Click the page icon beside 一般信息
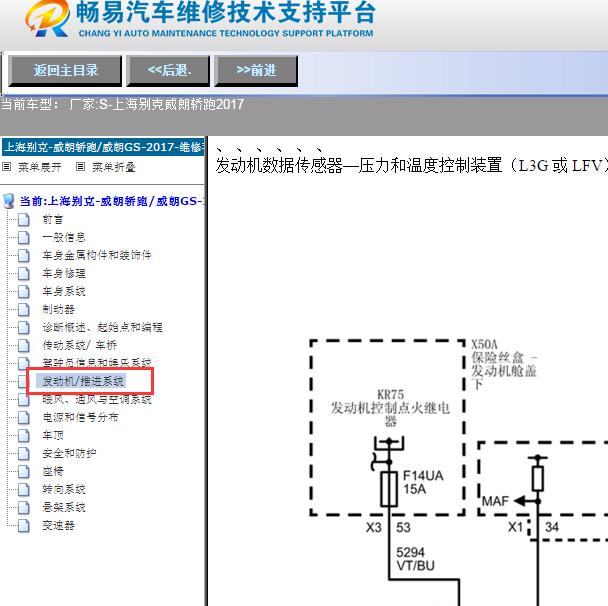The width and height of the screenshot is (608, 606). point(24,237)
